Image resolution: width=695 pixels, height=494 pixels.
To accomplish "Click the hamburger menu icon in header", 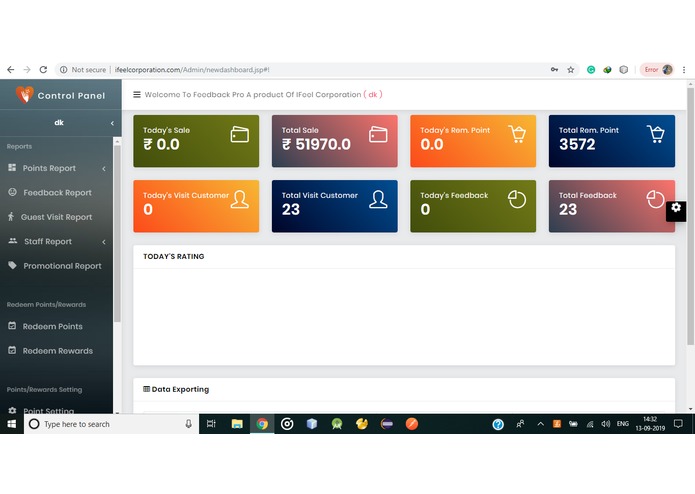I will click(137, 94).
